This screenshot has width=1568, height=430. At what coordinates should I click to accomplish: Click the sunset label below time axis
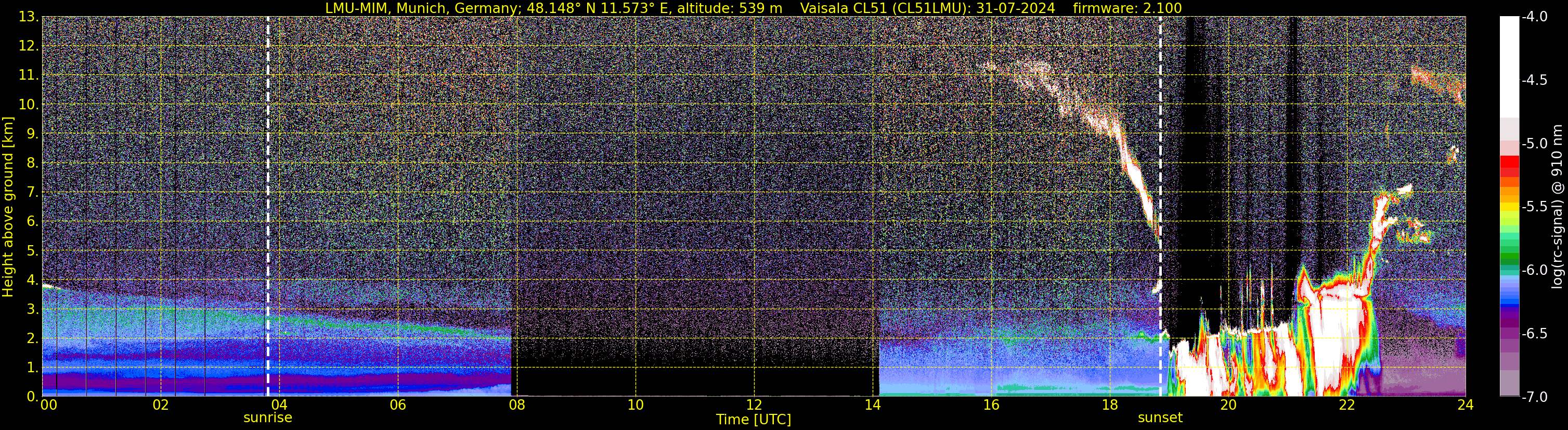pos(1160,418)
